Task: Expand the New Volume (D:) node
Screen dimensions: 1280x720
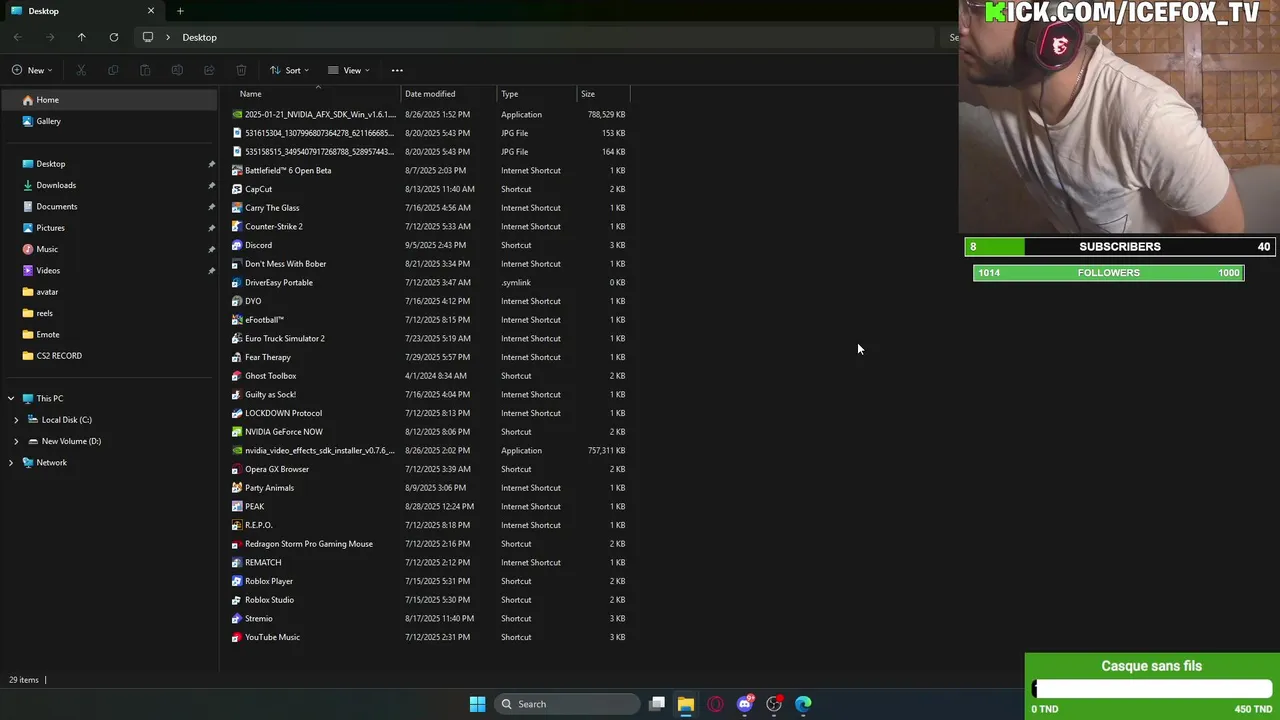Action: pos(16,441)
